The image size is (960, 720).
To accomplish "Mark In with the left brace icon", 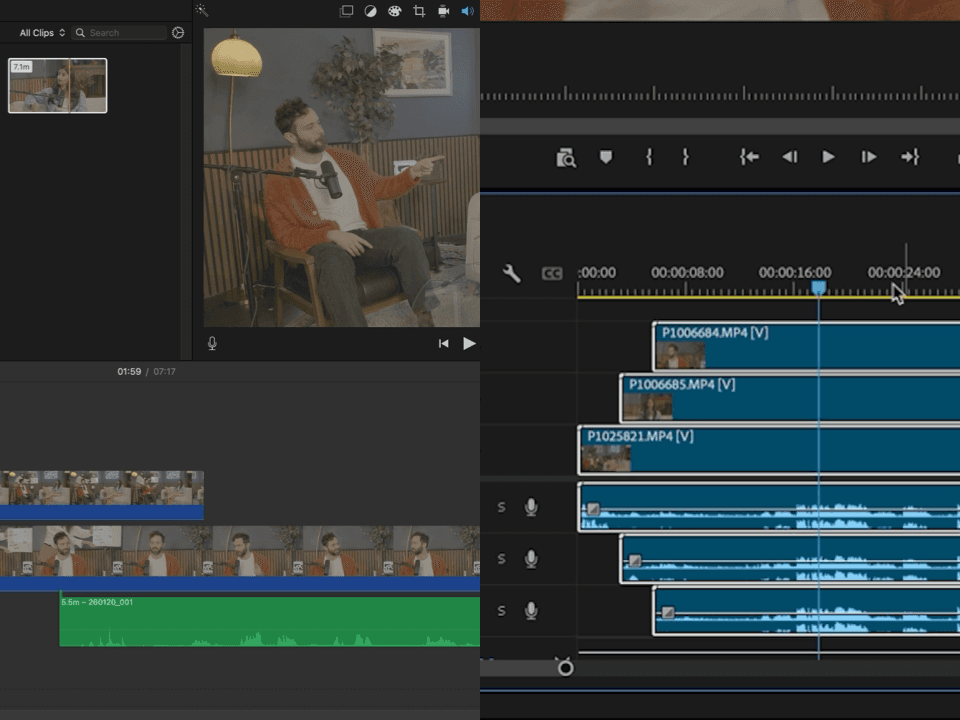I will (x=649, y=157).
